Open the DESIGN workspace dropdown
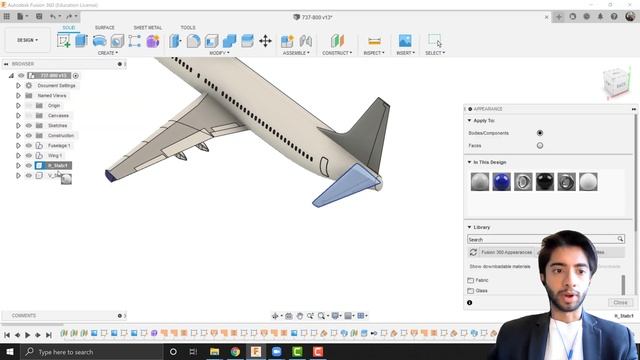640x360 pixels. [27, 40]
